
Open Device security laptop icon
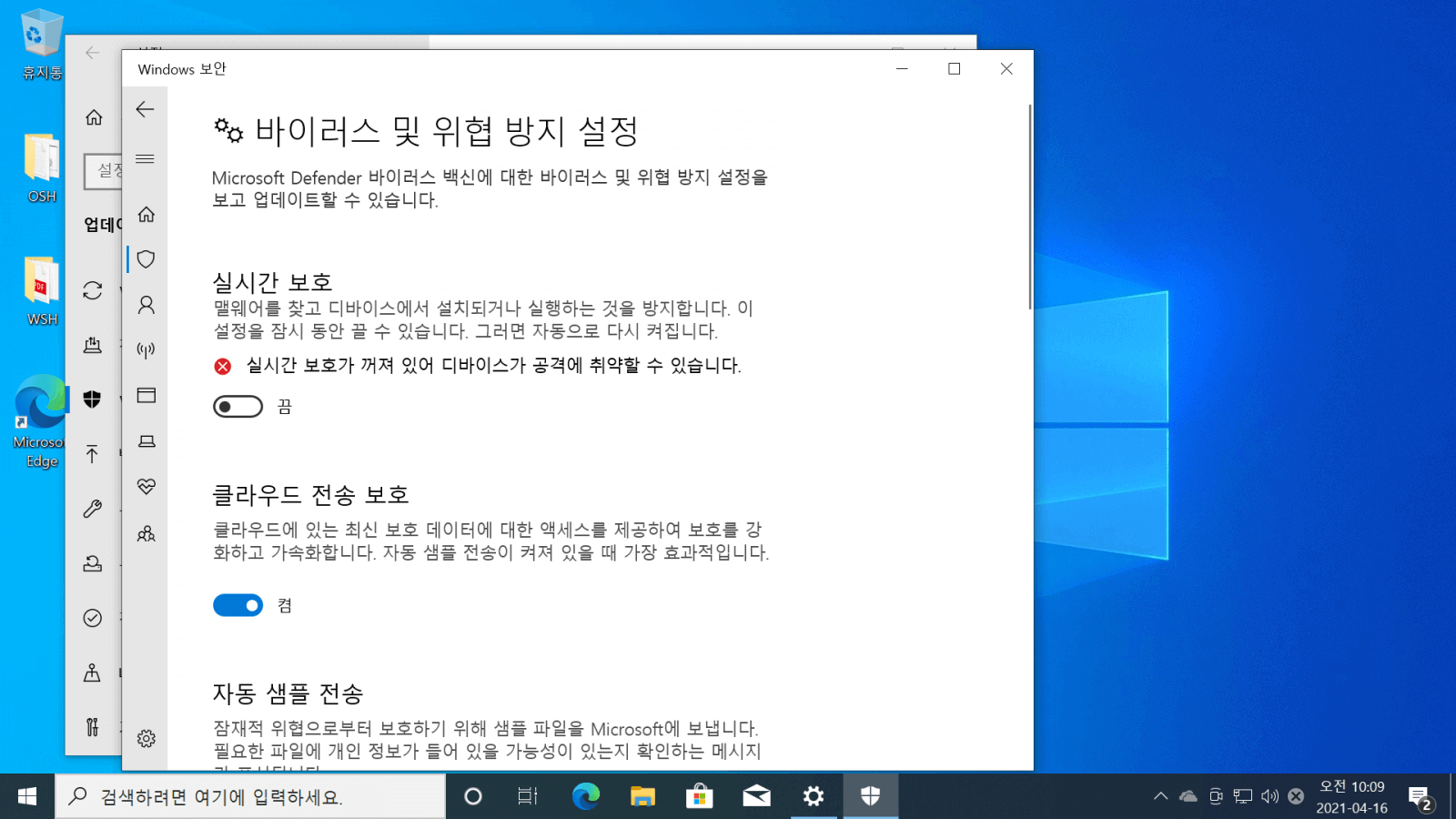tap(147, 441)
